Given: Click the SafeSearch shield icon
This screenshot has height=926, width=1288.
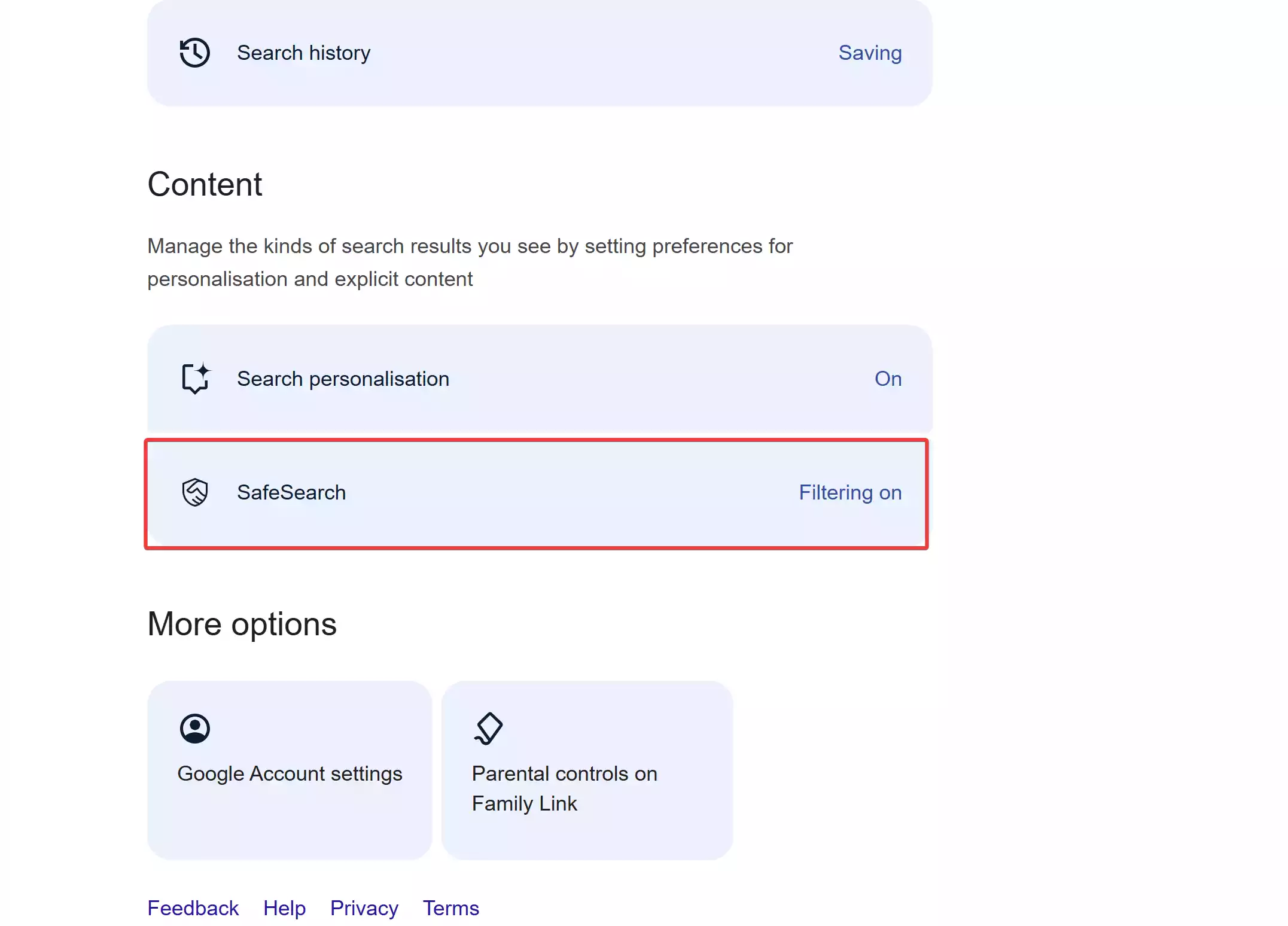Looking at the screenshot, I should (194, 492).
